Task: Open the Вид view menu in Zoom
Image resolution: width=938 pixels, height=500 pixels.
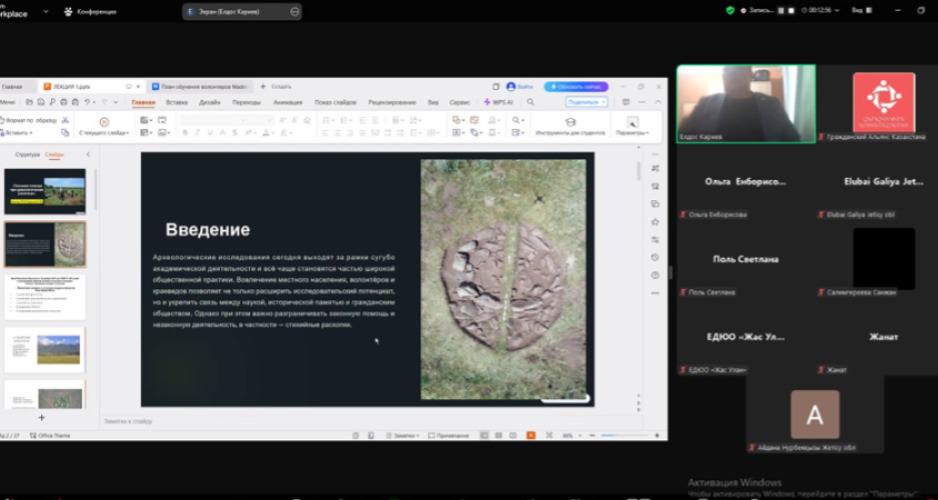Action: click(860, 10)
